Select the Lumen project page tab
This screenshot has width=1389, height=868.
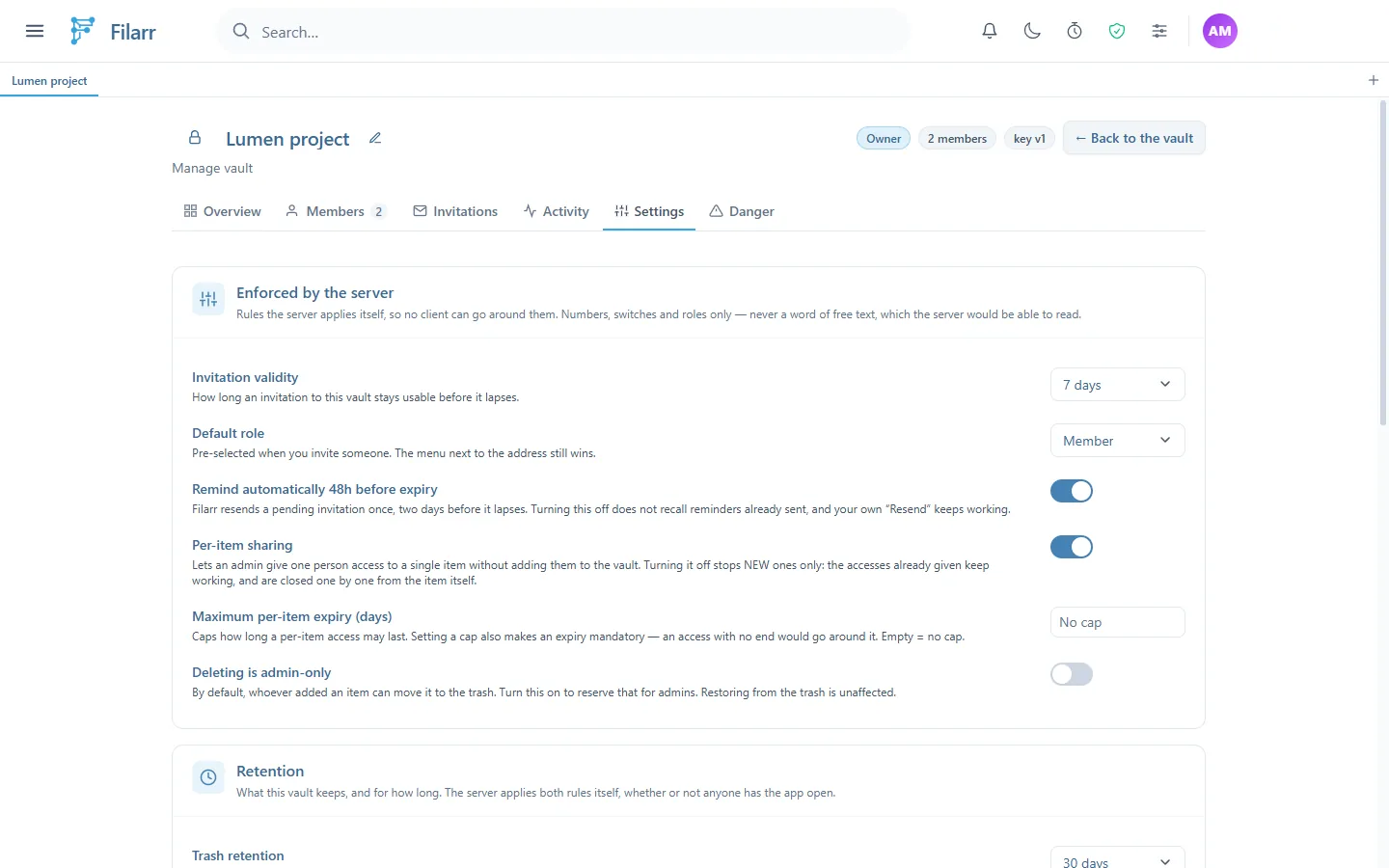49,80
